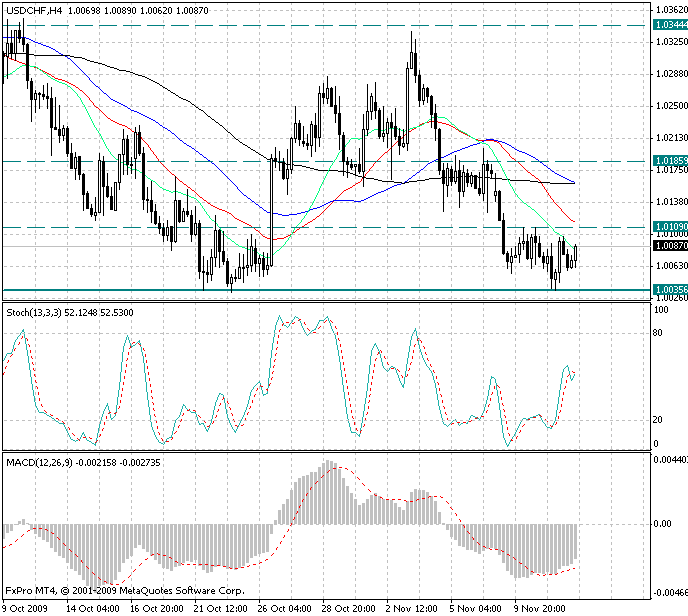The height and width of the screenshot is (616, 688).
Task: Click the 21 Oct 12:00 time label
Action: (x=221, y=607)
